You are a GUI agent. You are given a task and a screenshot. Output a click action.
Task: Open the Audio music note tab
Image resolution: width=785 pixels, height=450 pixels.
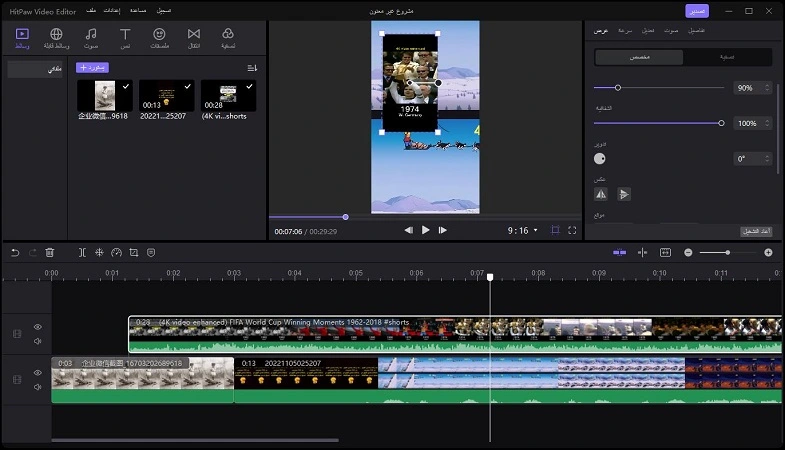91,38
